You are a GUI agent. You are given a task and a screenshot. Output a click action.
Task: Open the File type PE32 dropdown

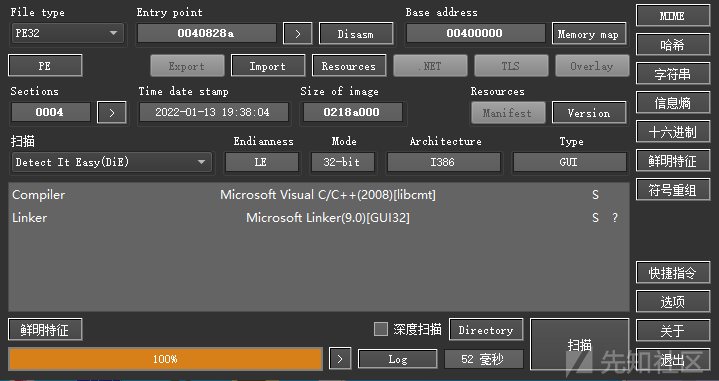[x=67, y=33]
